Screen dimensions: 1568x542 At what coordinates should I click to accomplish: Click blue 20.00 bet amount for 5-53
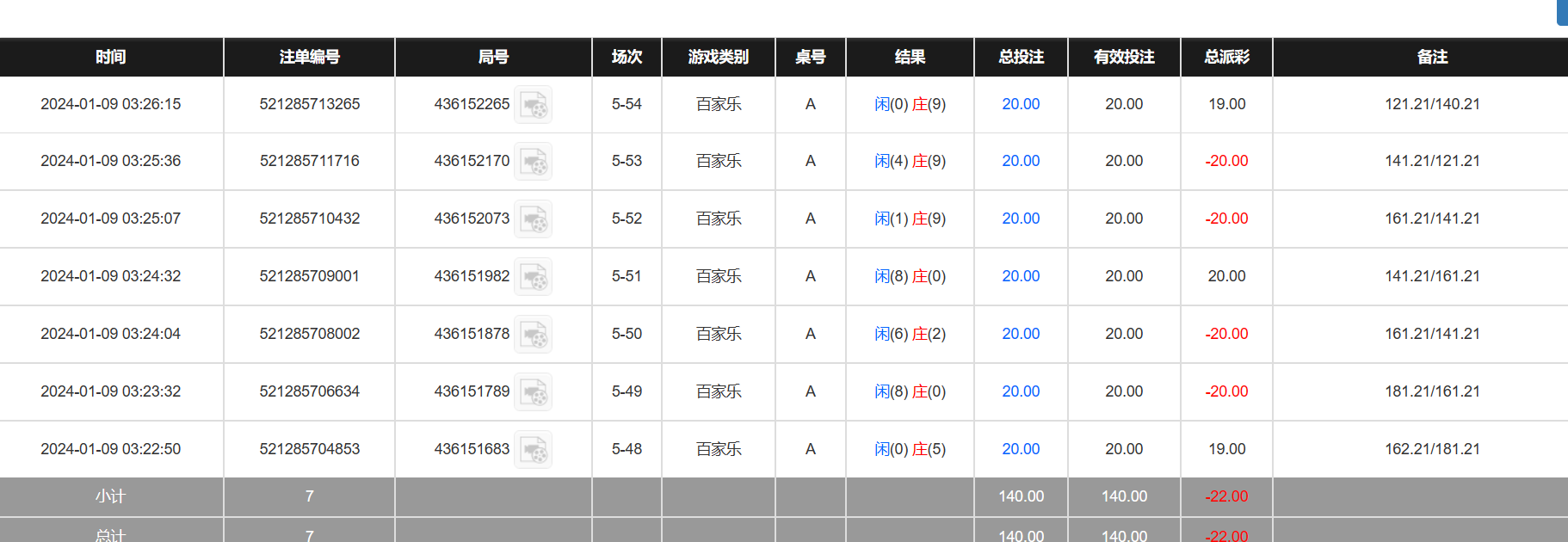pyautogui.click(x=1021, y=161)
